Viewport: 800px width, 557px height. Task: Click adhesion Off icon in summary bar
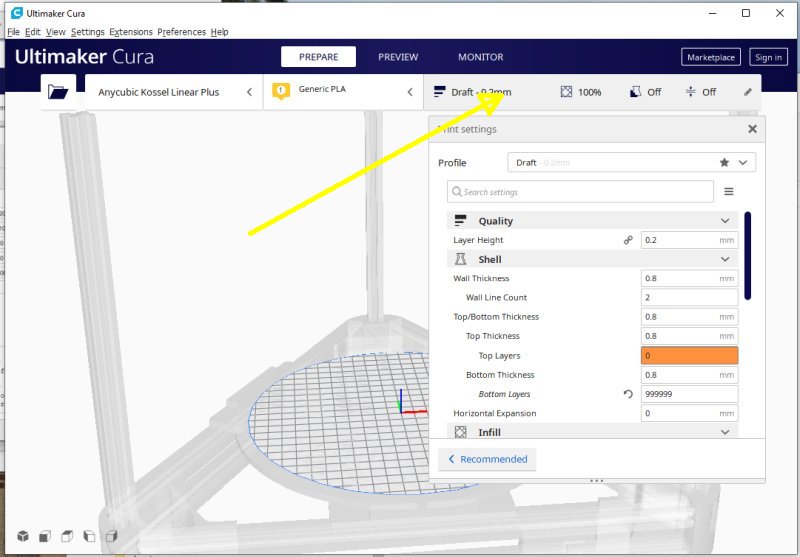point(690,92)
